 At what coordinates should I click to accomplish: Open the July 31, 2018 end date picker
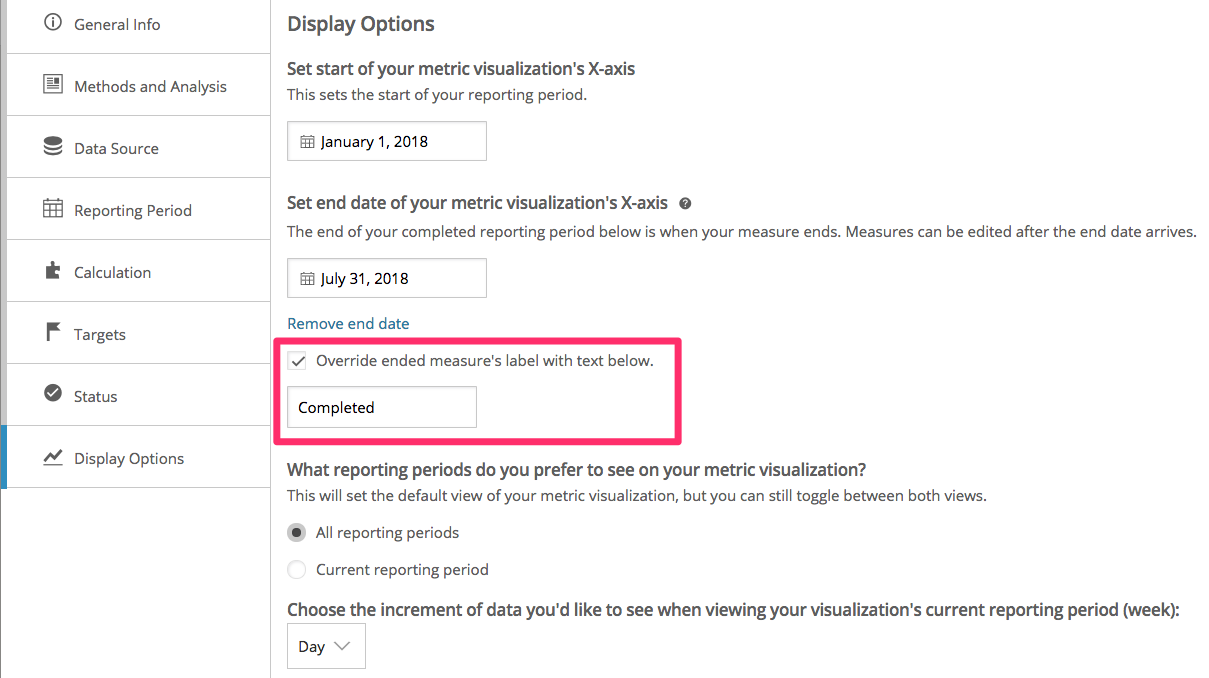coord(387,278)
